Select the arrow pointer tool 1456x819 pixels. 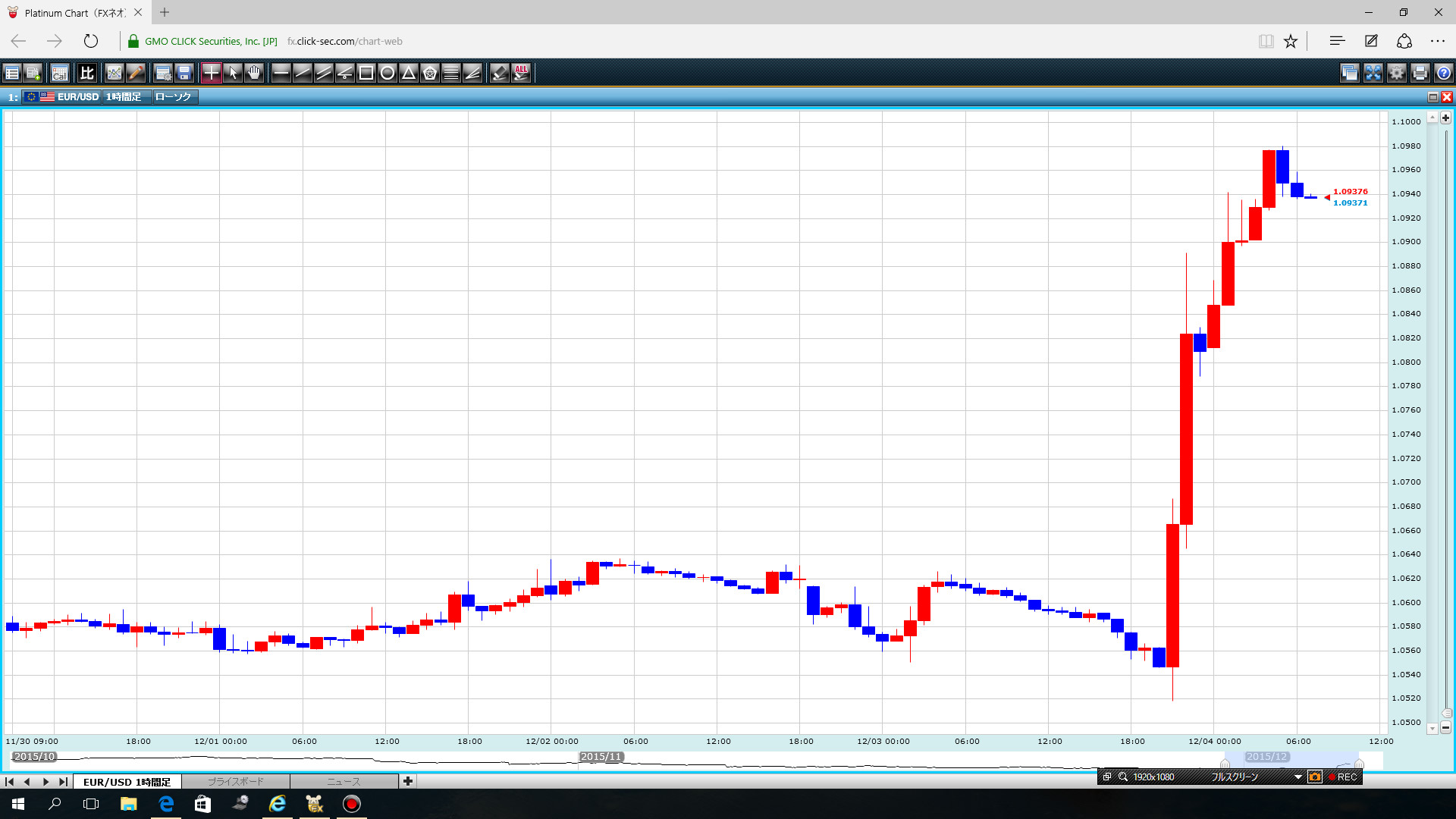click(233, 73)
